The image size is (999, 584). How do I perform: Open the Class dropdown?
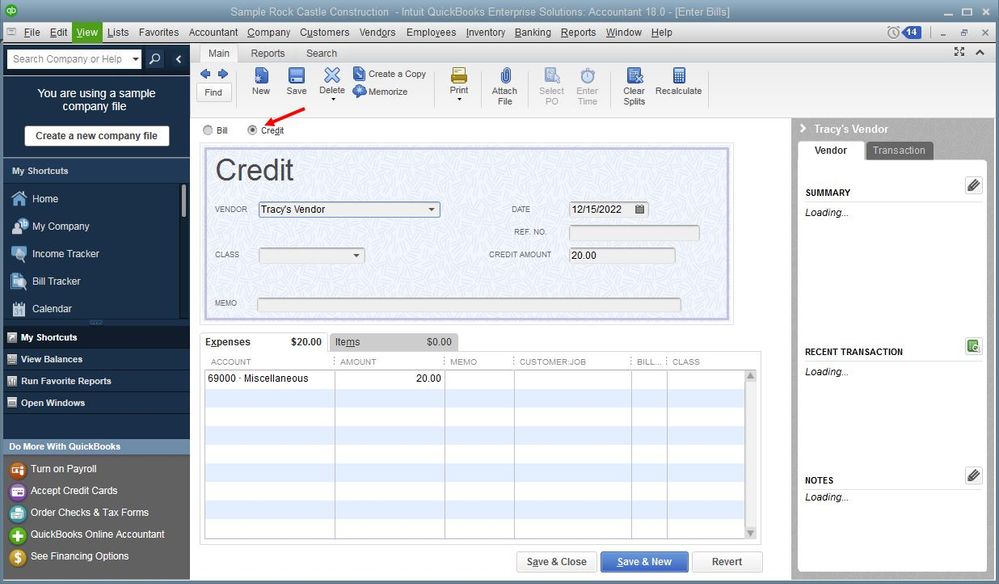[356, 255]
